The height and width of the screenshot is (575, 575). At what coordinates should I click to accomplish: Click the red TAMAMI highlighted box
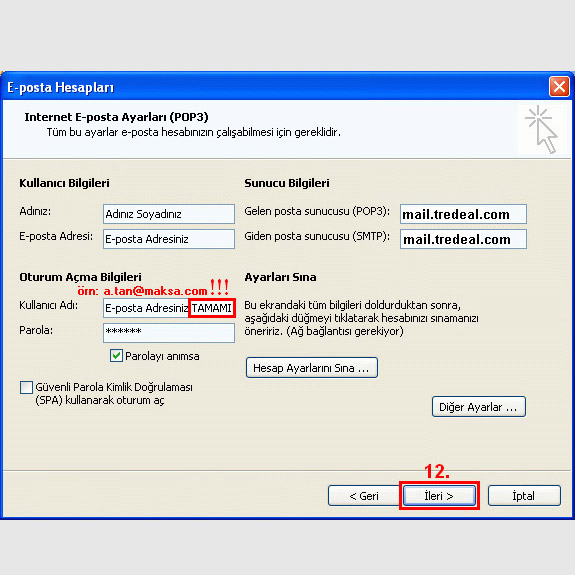[212, 308]
